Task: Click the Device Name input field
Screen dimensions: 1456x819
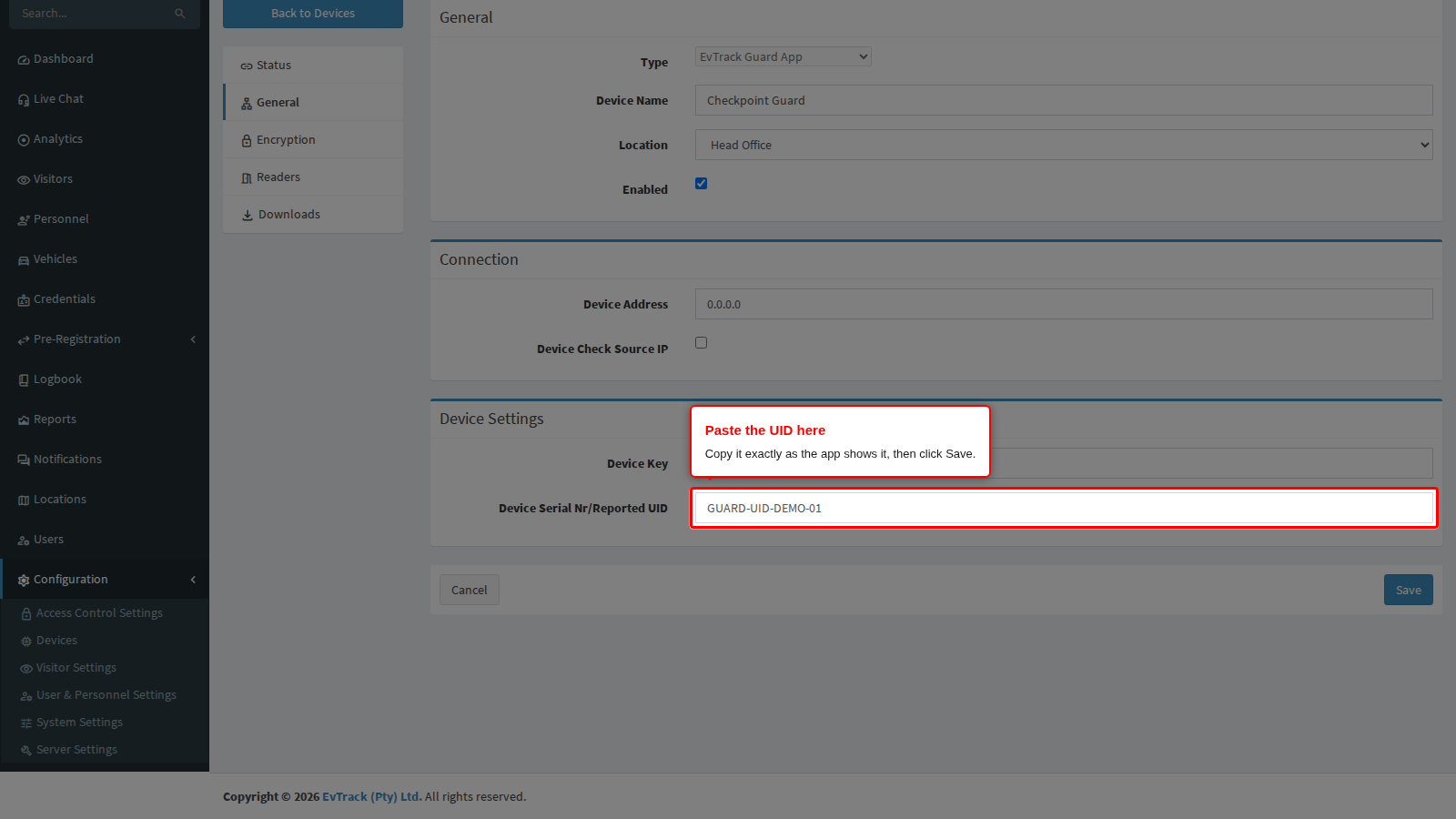Action: (x=1064, y=100)
